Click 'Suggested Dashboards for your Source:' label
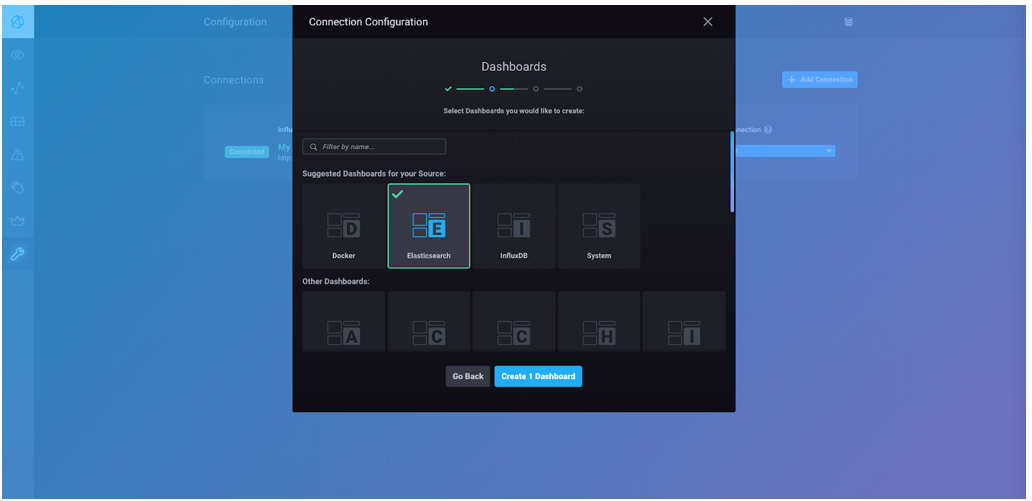1032x501 pixels. 374,173
